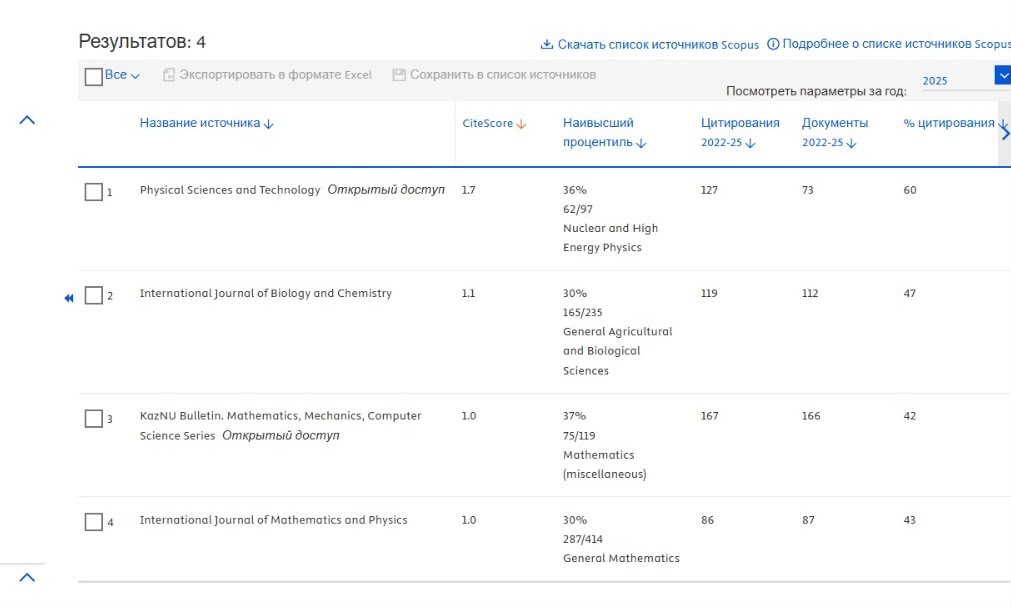This screenshot has width=1011, height=607.
Task: Click General Agricultural and Biological Sciences
Action: coord(618,351)
